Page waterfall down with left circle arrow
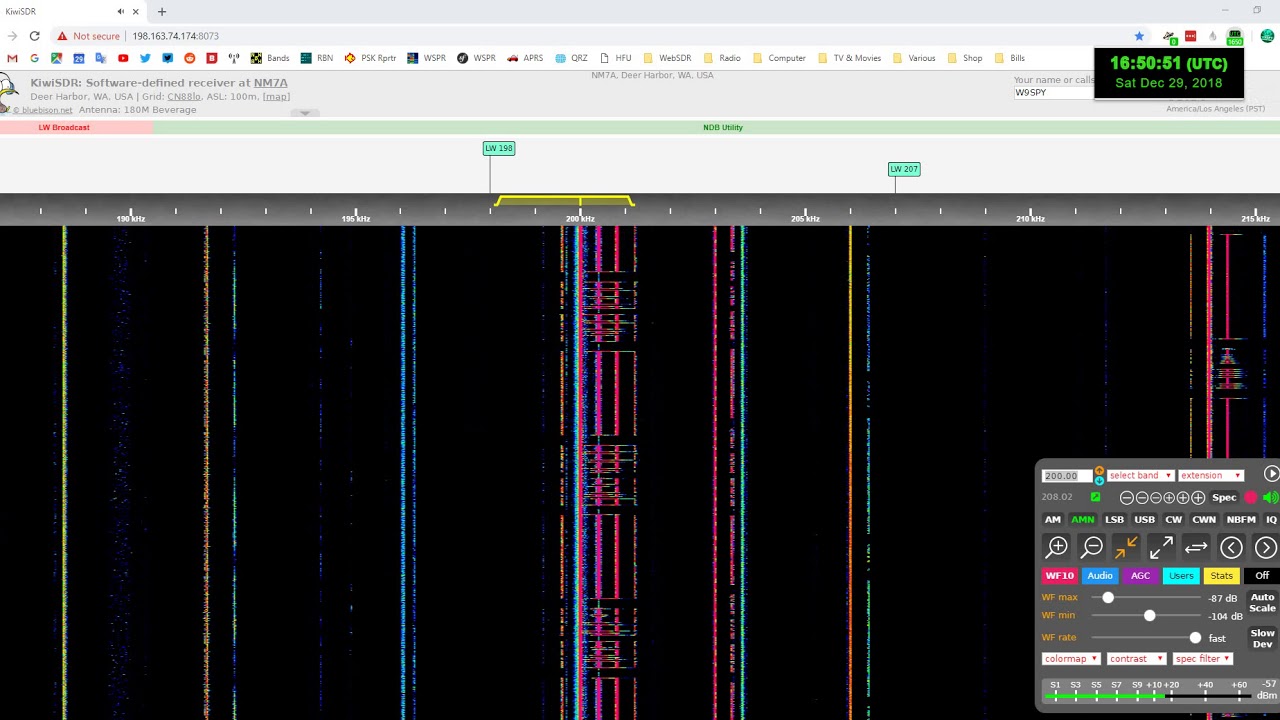This screenshot has width=1280, height=720. [x=1231, y=547]
